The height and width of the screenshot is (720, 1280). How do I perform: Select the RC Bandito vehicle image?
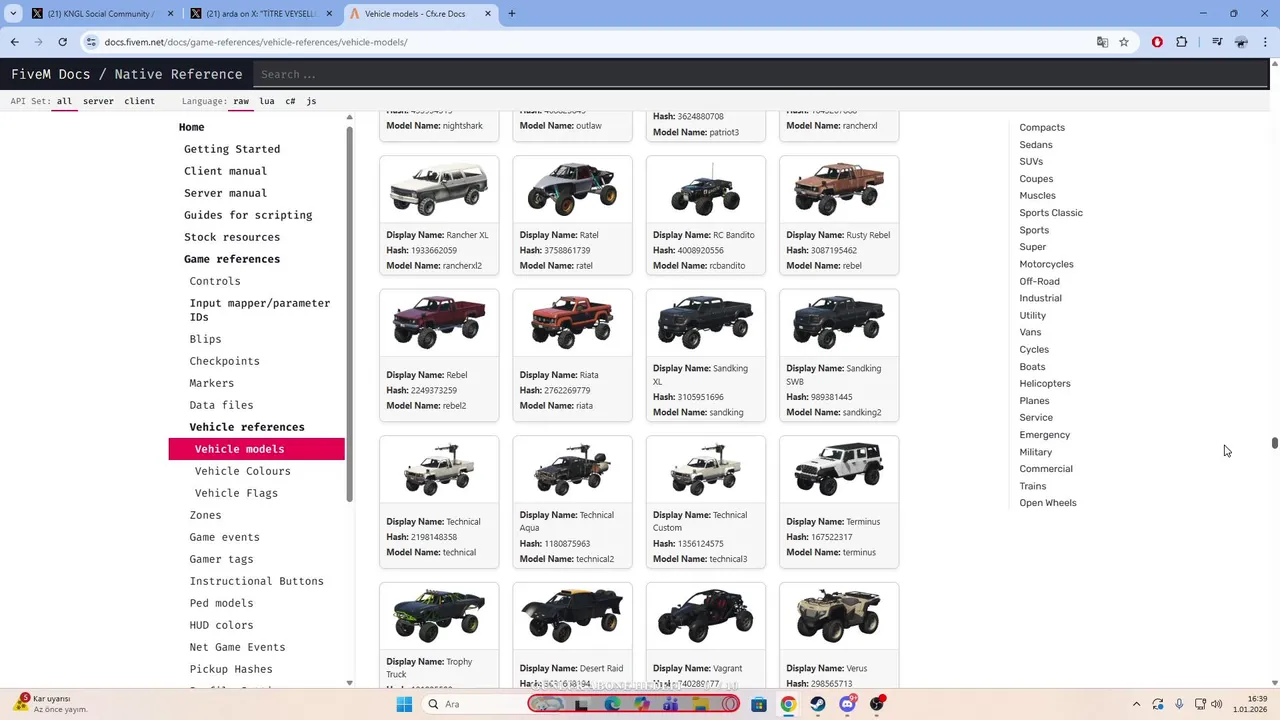[705, 188]
